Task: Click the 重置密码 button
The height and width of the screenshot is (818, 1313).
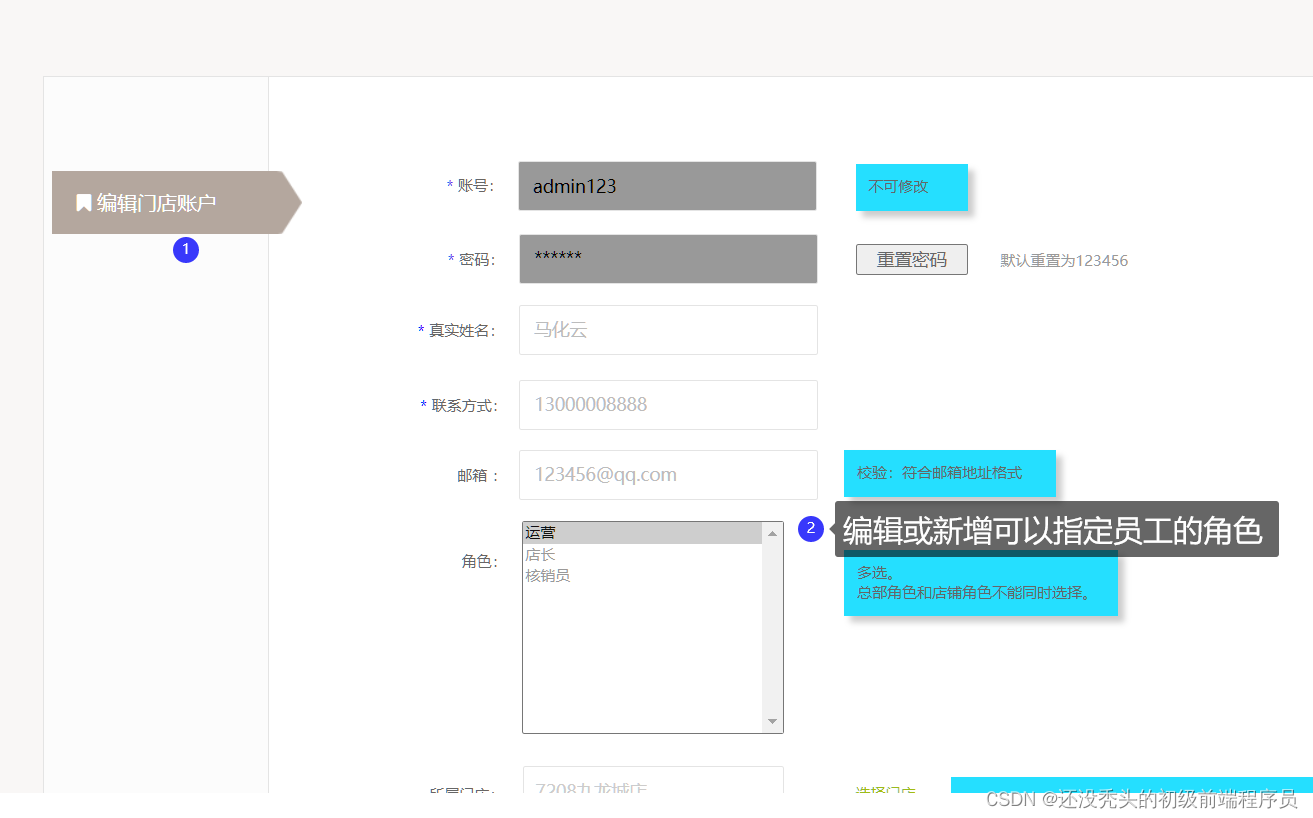Action: (912, 259)
